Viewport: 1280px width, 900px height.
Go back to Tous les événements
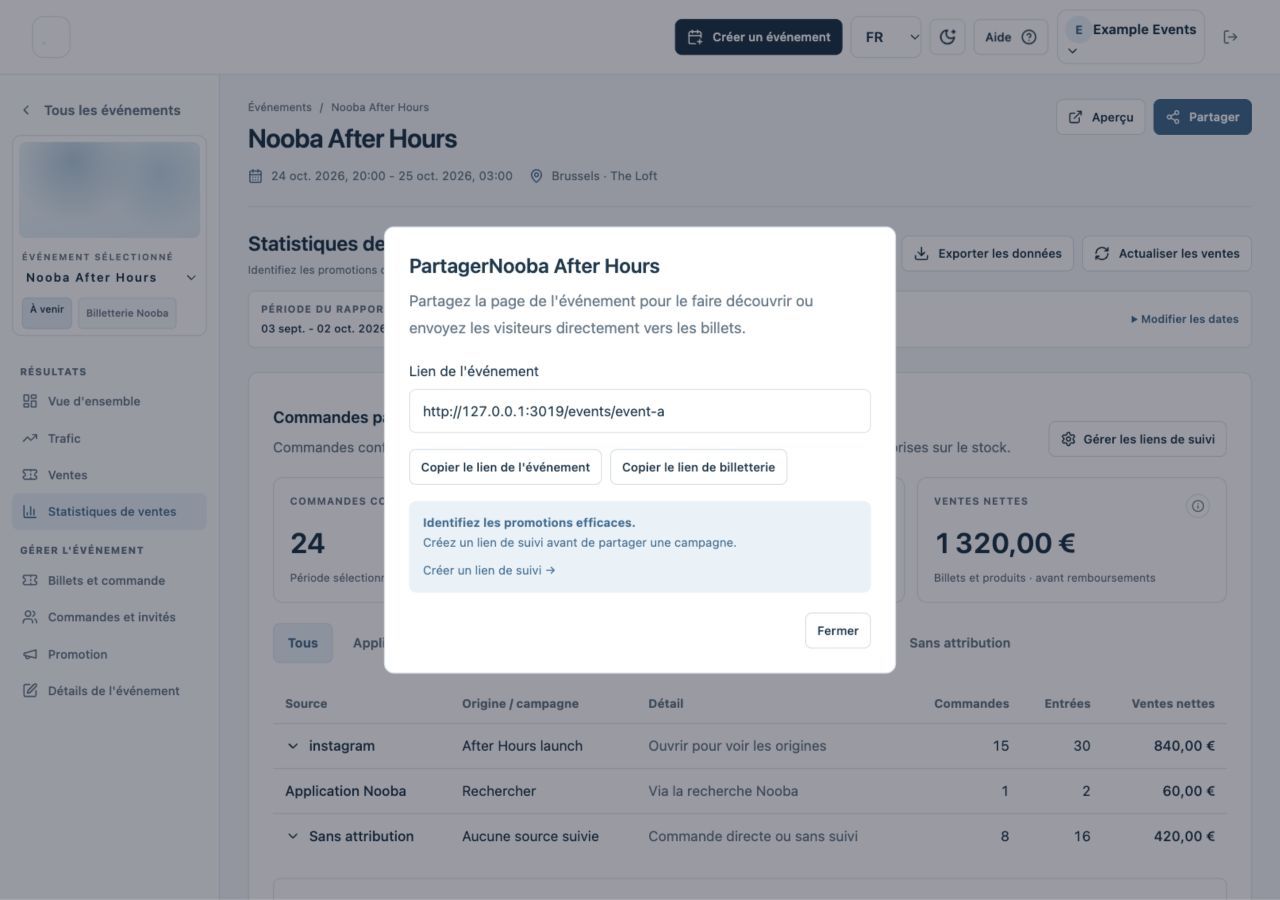point(101,110)
